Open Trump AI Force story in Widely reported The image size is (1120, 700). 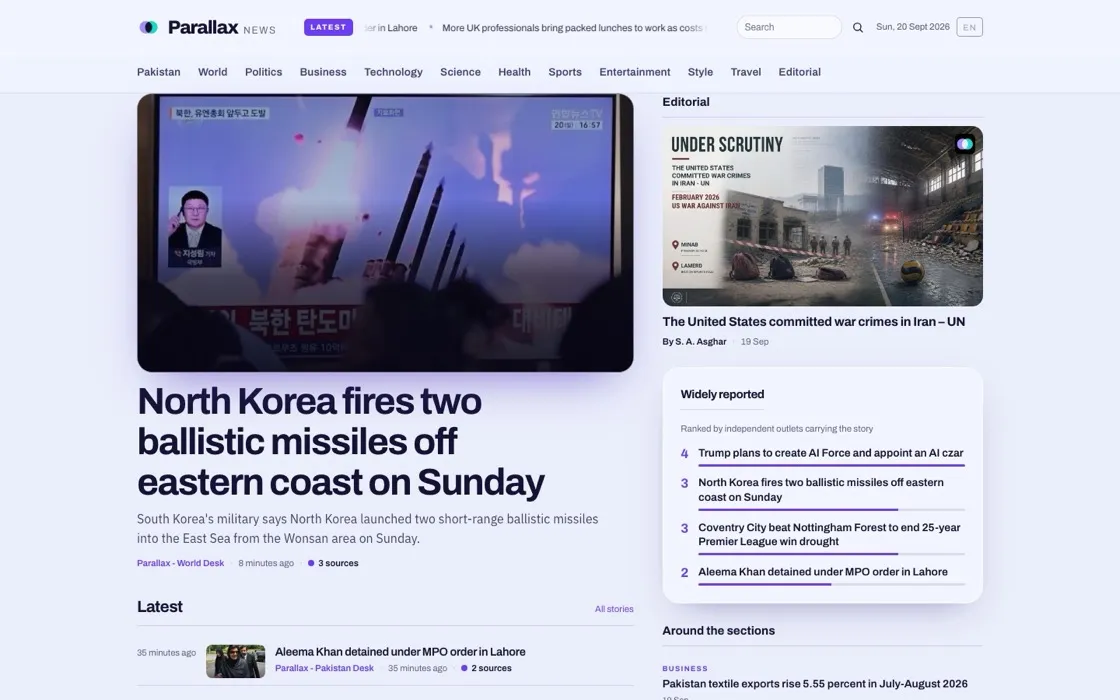(831, 453)
